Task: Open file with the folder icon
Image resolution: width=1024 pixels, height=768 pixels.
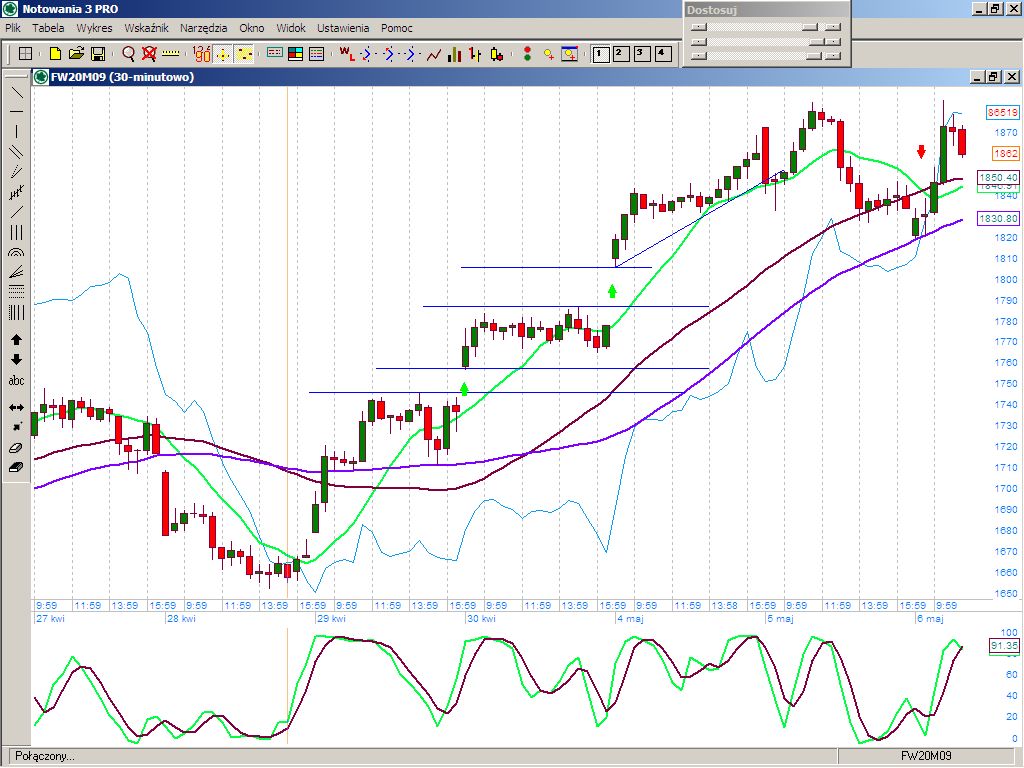Action: [76, 54]
